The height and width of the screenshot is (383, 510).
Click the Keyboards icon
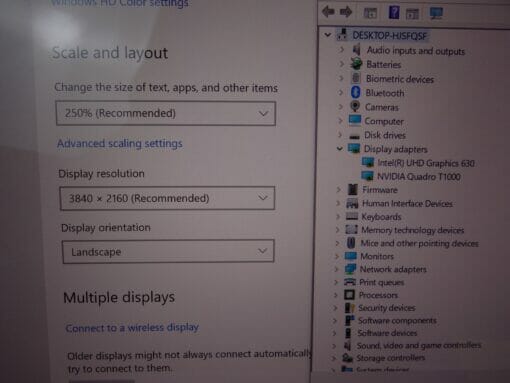[x=352, y=216]
